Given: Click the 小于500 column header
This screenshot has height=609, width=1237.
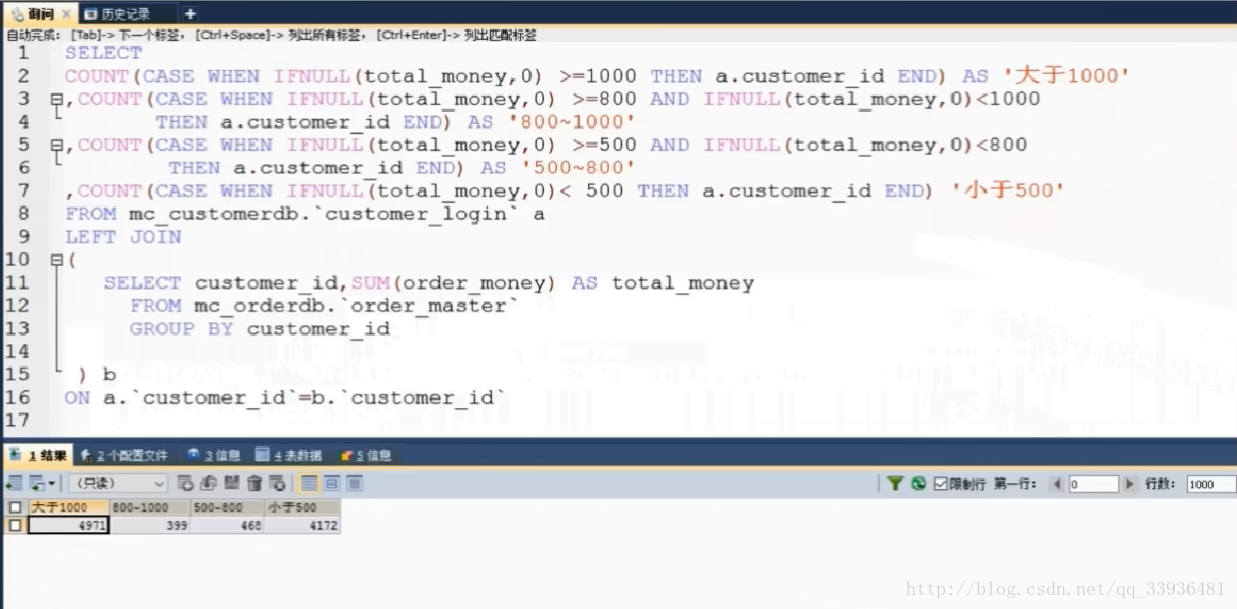Looking at the screenshot, I should tap(302, 507).
